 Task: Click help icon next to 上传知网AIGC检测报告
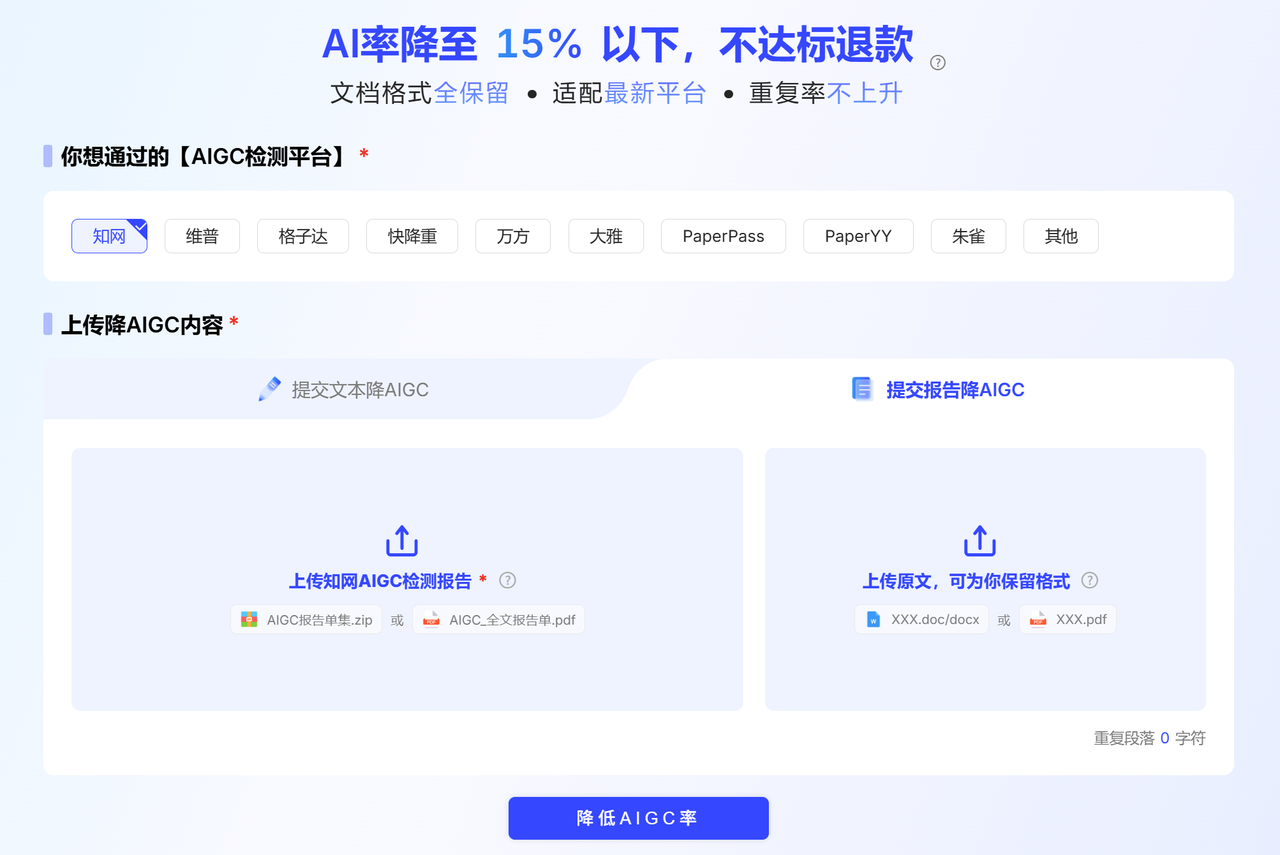coord(508,580)
